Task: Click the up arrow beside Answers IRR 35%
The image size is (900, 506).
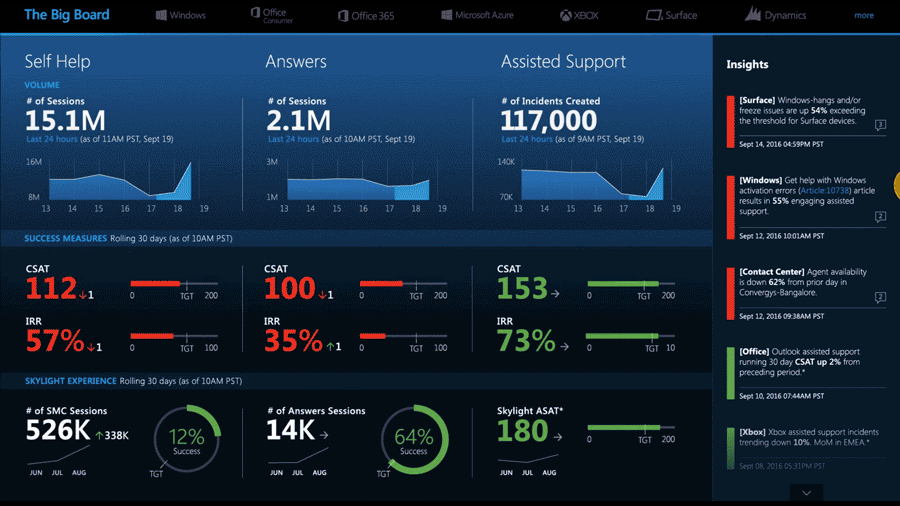Action: click(331, 347)
